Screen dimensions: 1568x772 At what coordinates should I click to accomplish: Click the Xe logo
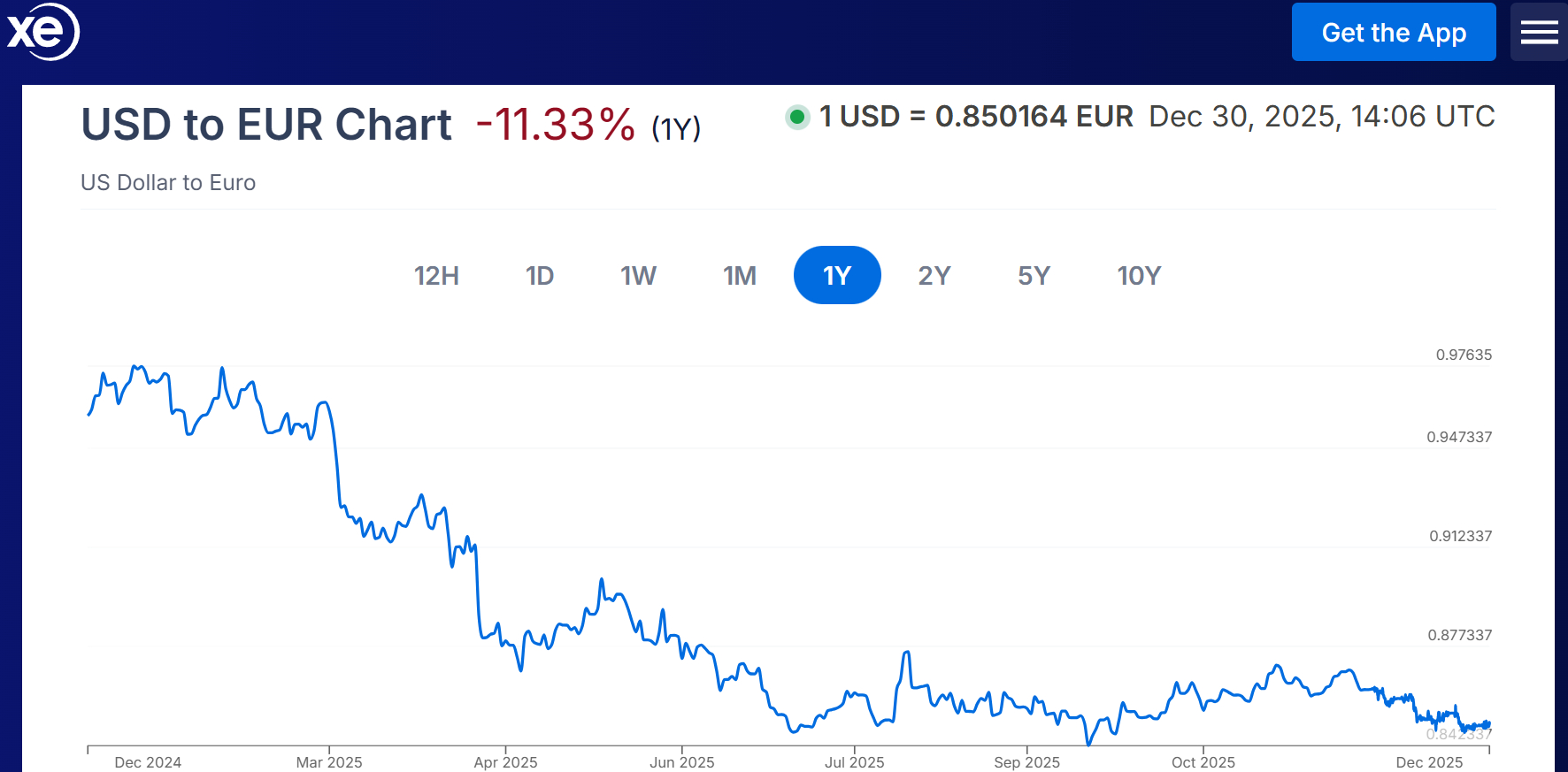pos(42,32)
